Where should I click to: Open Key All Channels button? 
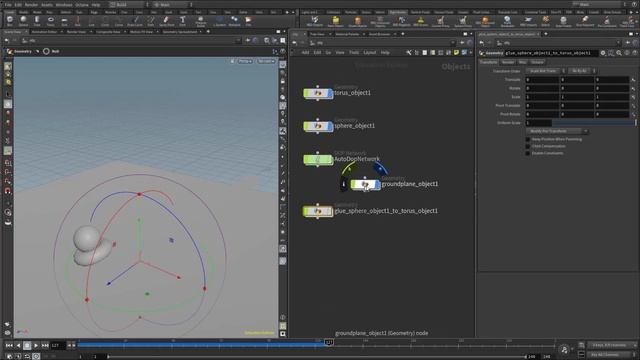[x=611, y=355]
